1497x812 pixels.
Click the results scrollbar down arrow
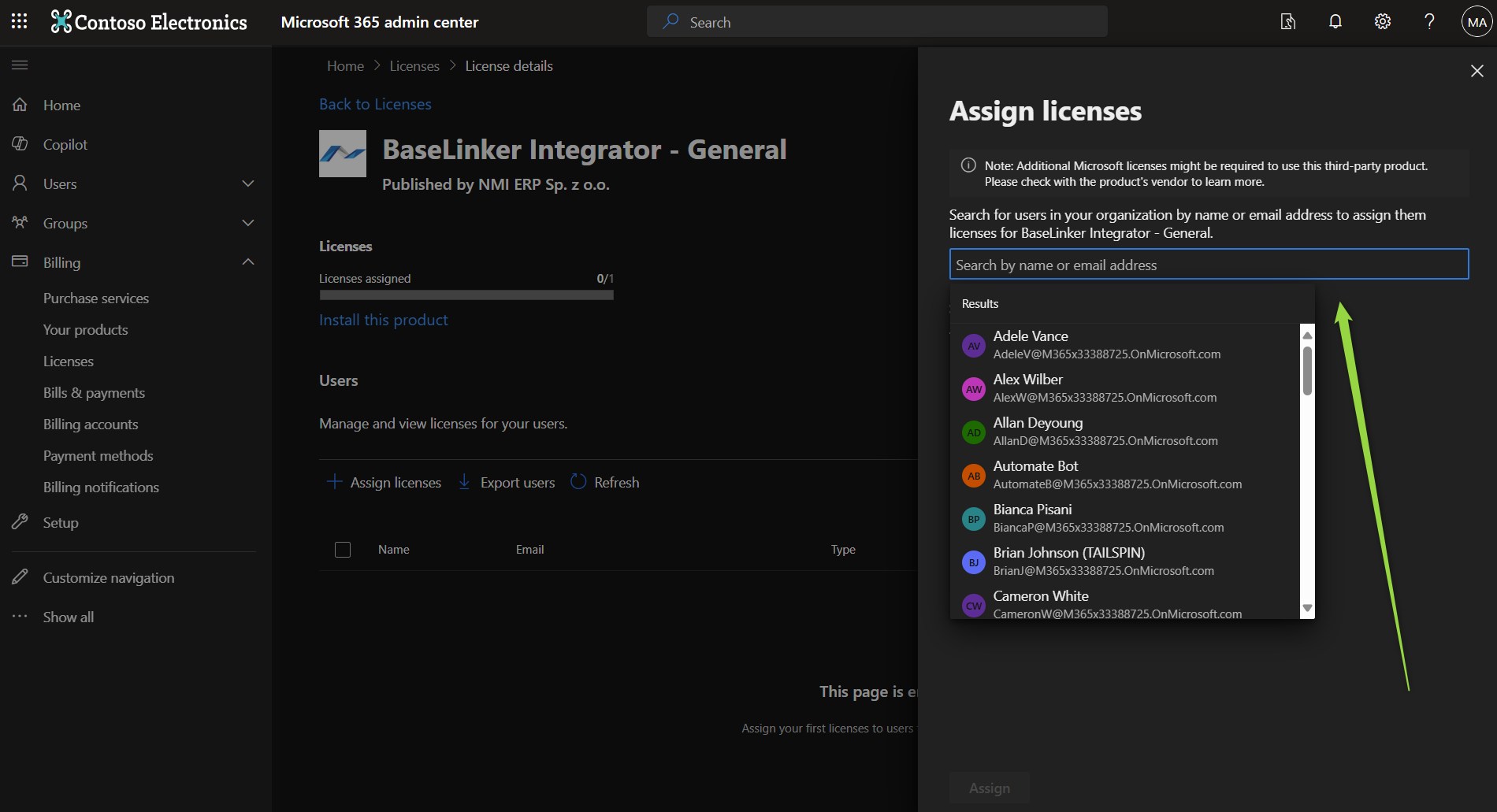point(1307,608)
